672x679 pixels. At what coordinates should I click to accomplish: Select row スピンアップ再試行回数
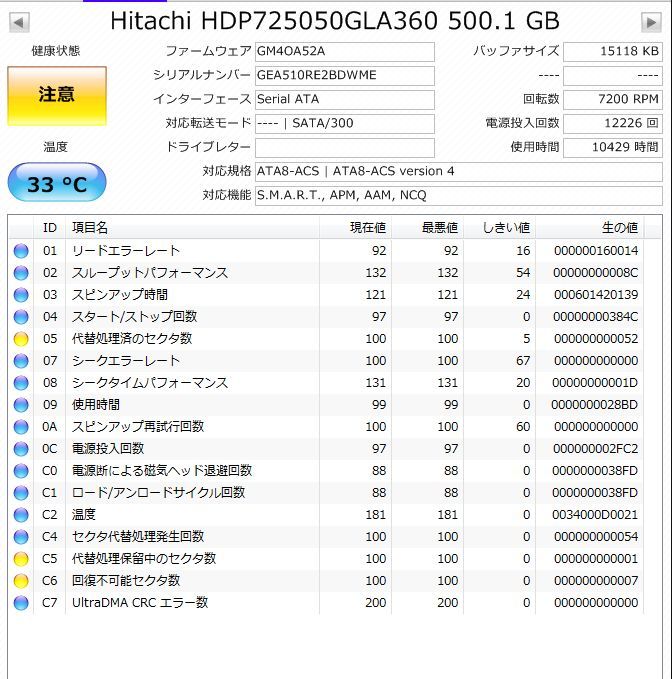pyautogui.click(x=326, y=427)
